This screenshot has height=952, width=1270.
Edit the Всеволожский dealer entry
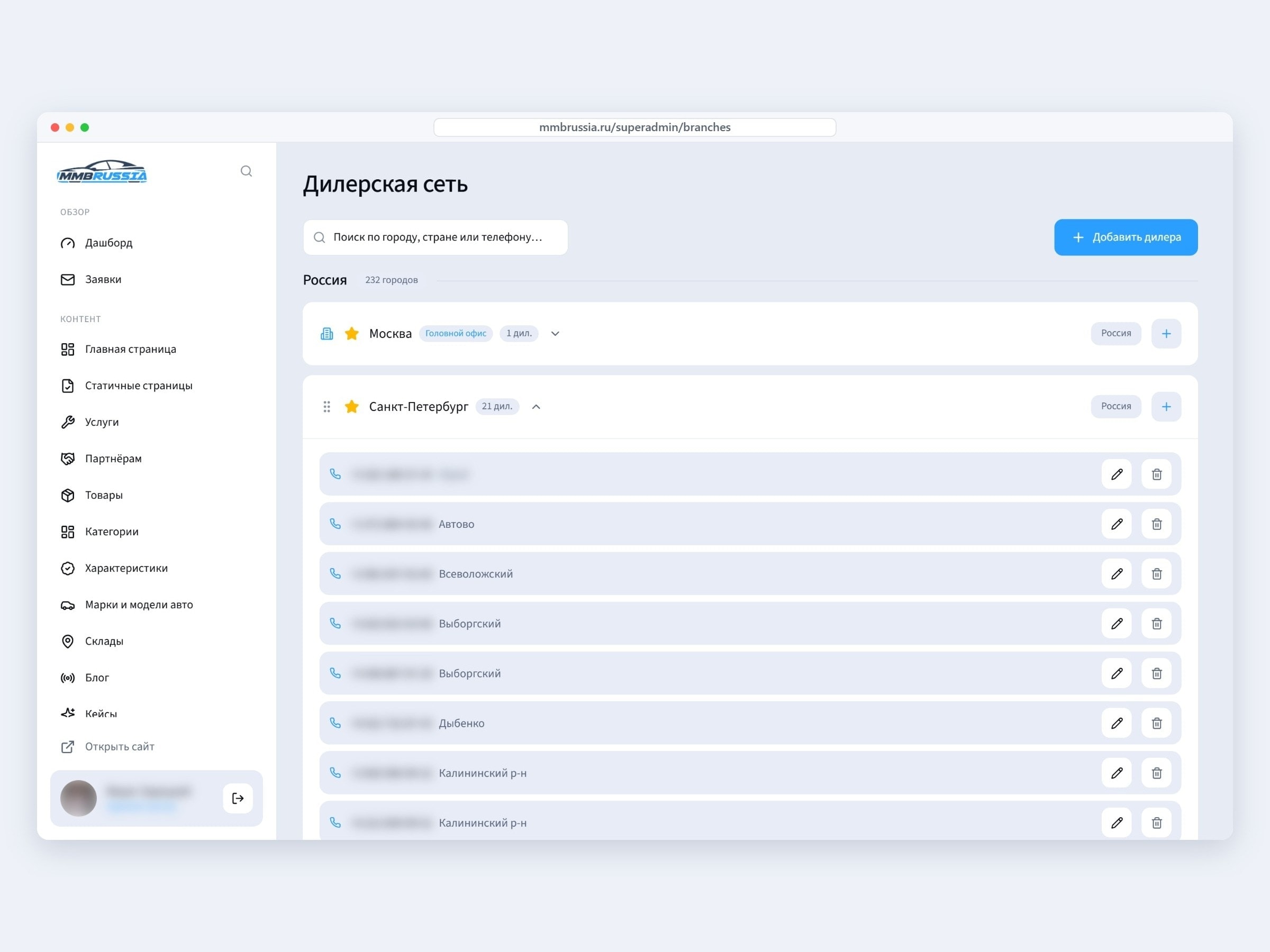1117,574
